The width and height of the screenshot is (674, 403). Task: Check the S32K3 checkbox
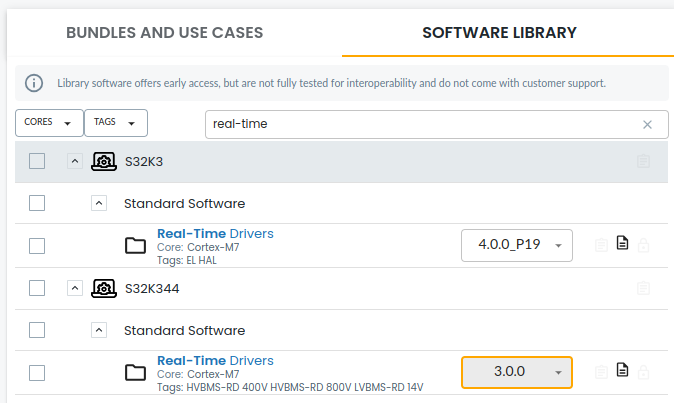37,161
